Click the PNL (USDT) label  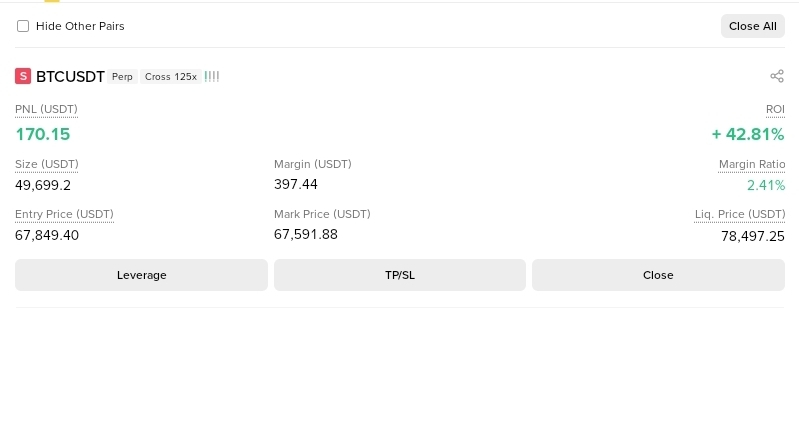pyautogui.click(x=46, y=109)
